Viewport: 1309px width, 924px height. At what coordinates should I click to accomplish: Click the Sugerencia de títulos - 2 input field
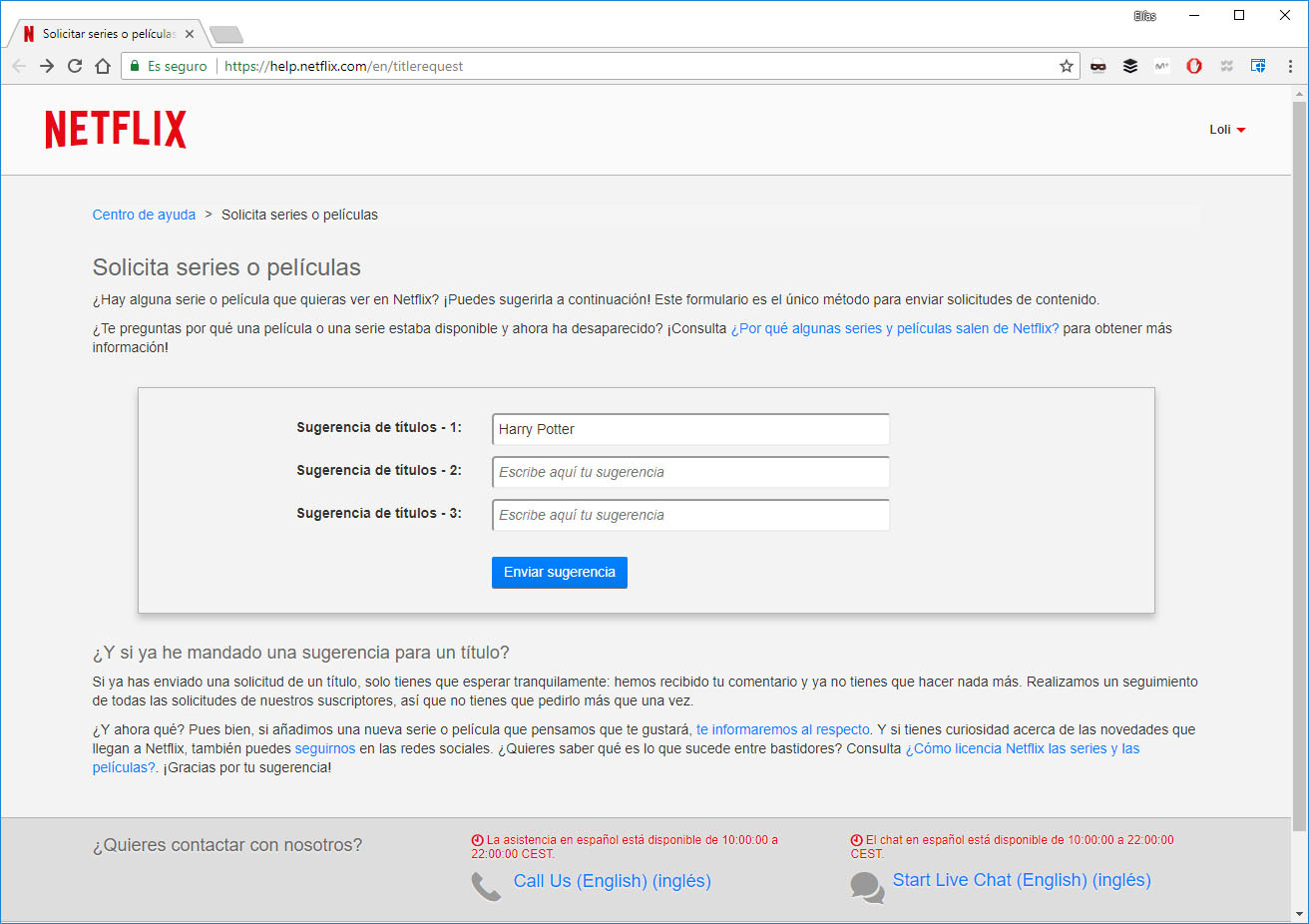[x=690, y=471]
